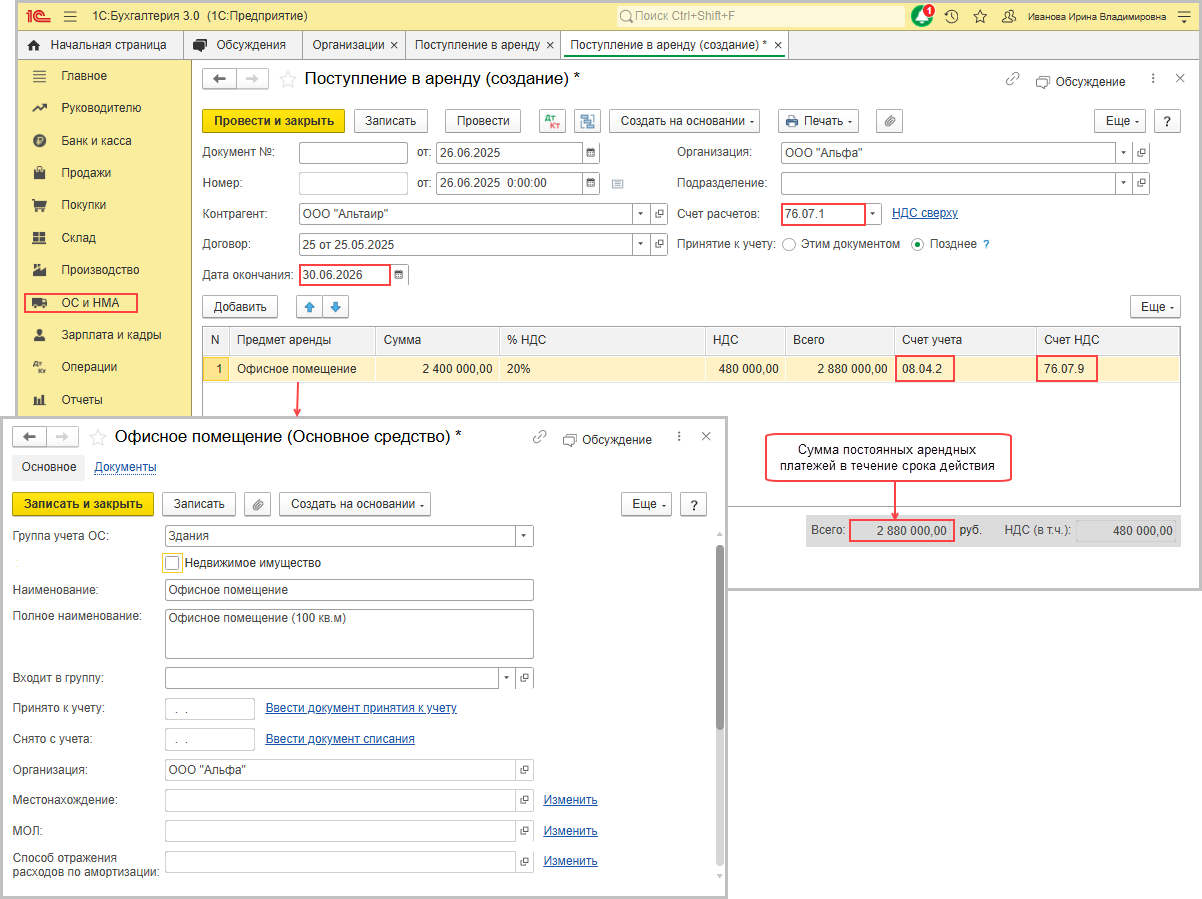Click Ввести документ принятия к учету link
The height and width of the screenshot is (899, 1202).
(x=361, y=708)
